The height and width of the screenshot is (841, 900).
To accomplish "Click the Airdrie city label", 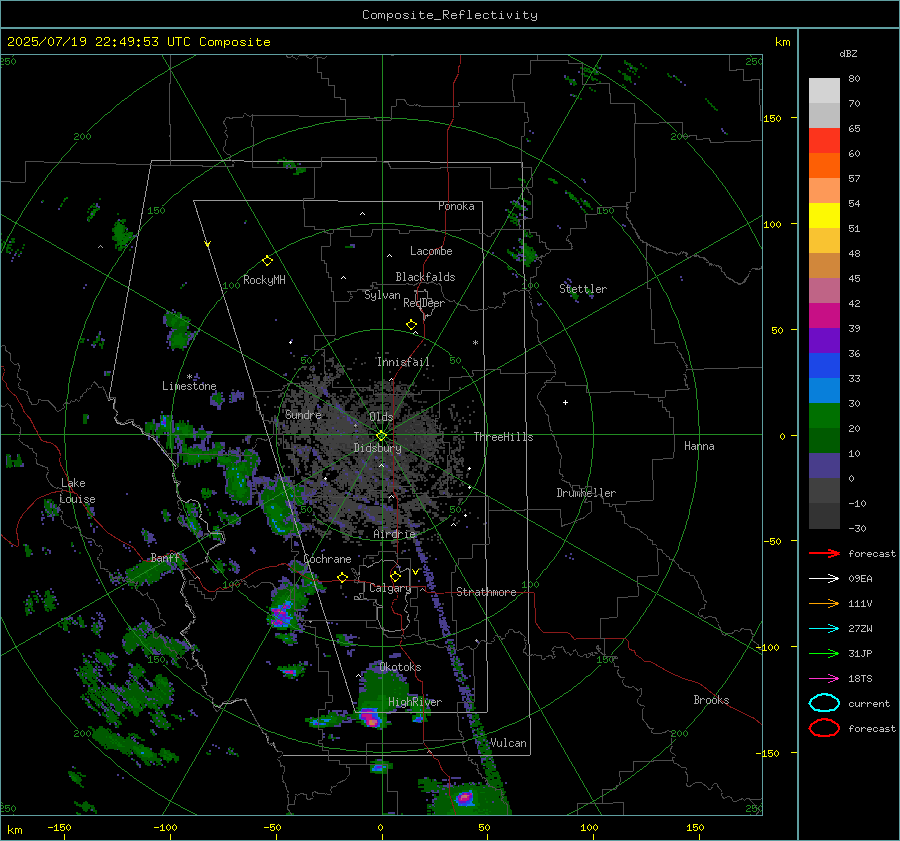I will [394, 534].
